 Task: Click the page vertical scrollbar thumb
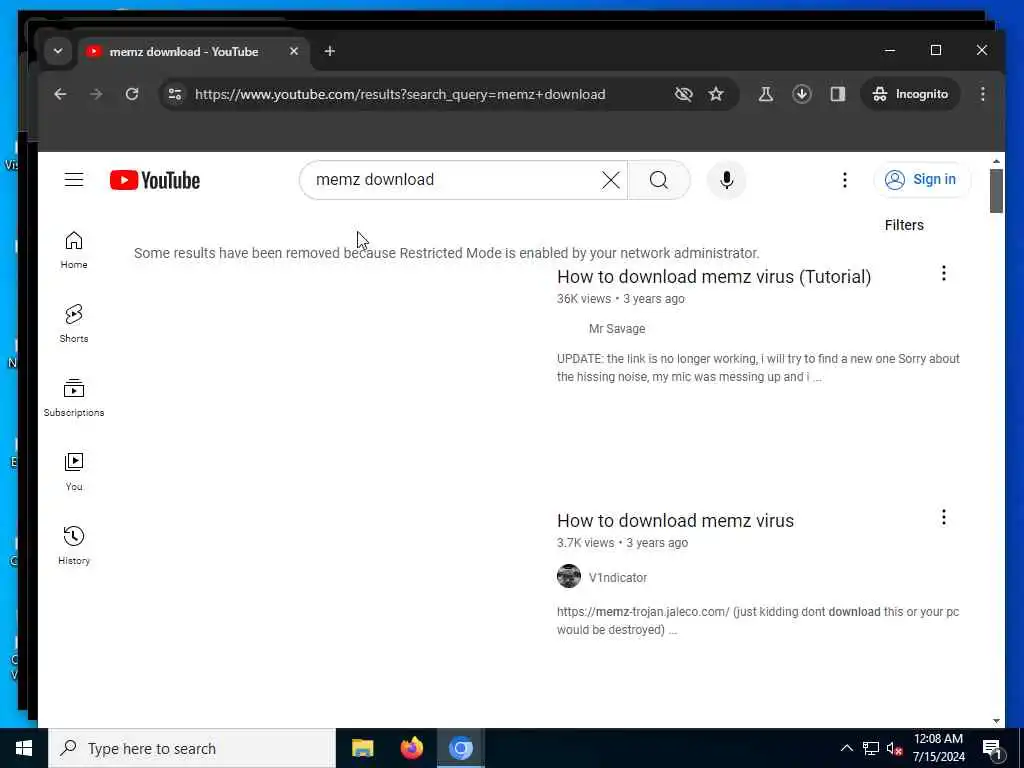point(996,191)
